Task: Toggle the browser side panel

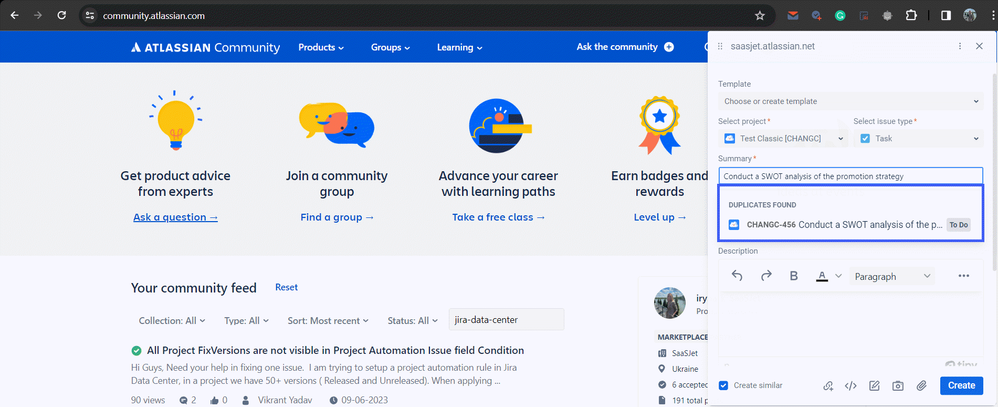Action: (x=946, y=16)
